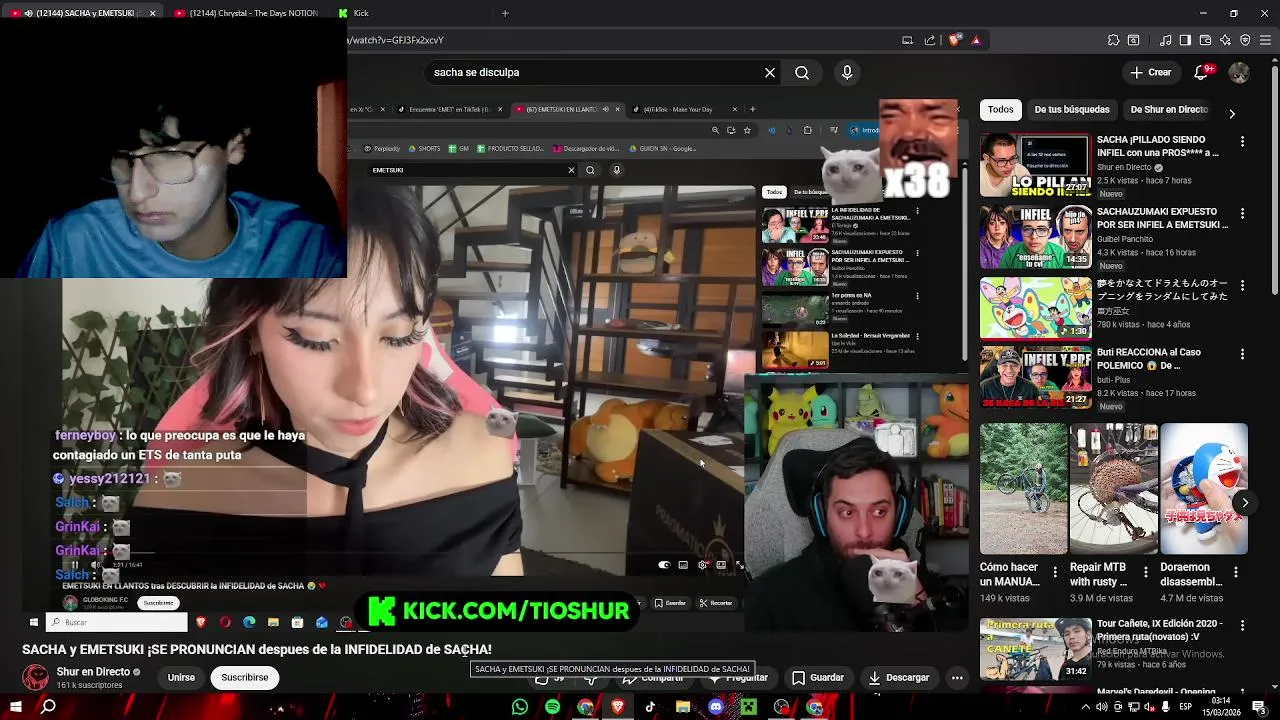Image resolution: width=1280 pixels, height=720 pixels.
Task: Open options for 'Tour Cañete, IX Edición' video
Action: [1243, 625]
